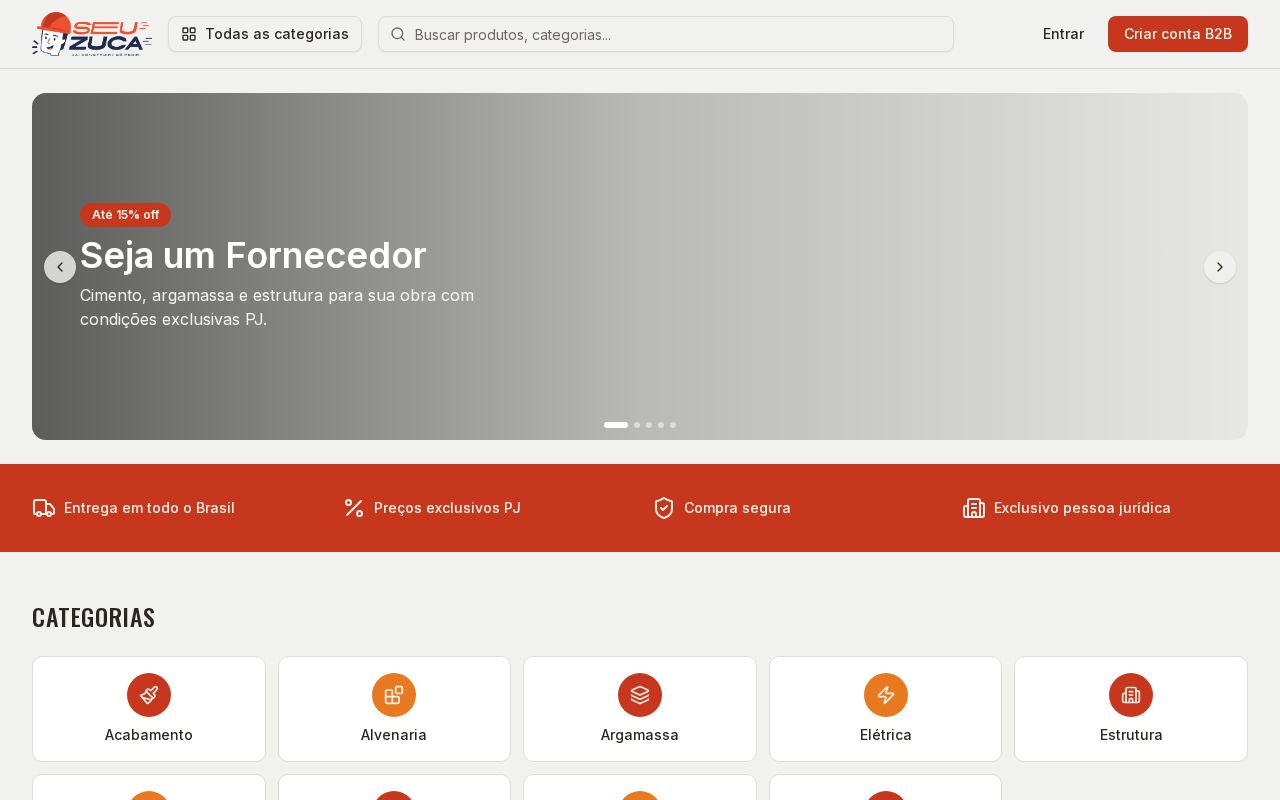1280x800 pixels.
Task: Focus the Buscar produtos search field
Action: click(x=666, y=34)
